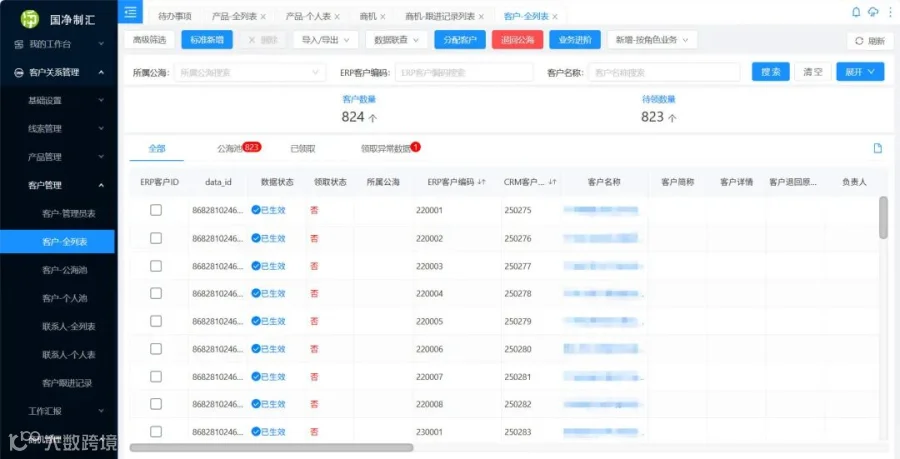
Task: Open 客户-公海池 in the sidebar
Action: point(64,270)
